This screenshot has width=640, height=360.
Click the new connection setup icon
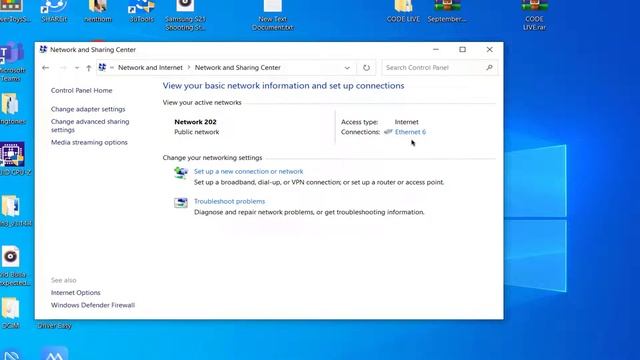click(181, 173)
